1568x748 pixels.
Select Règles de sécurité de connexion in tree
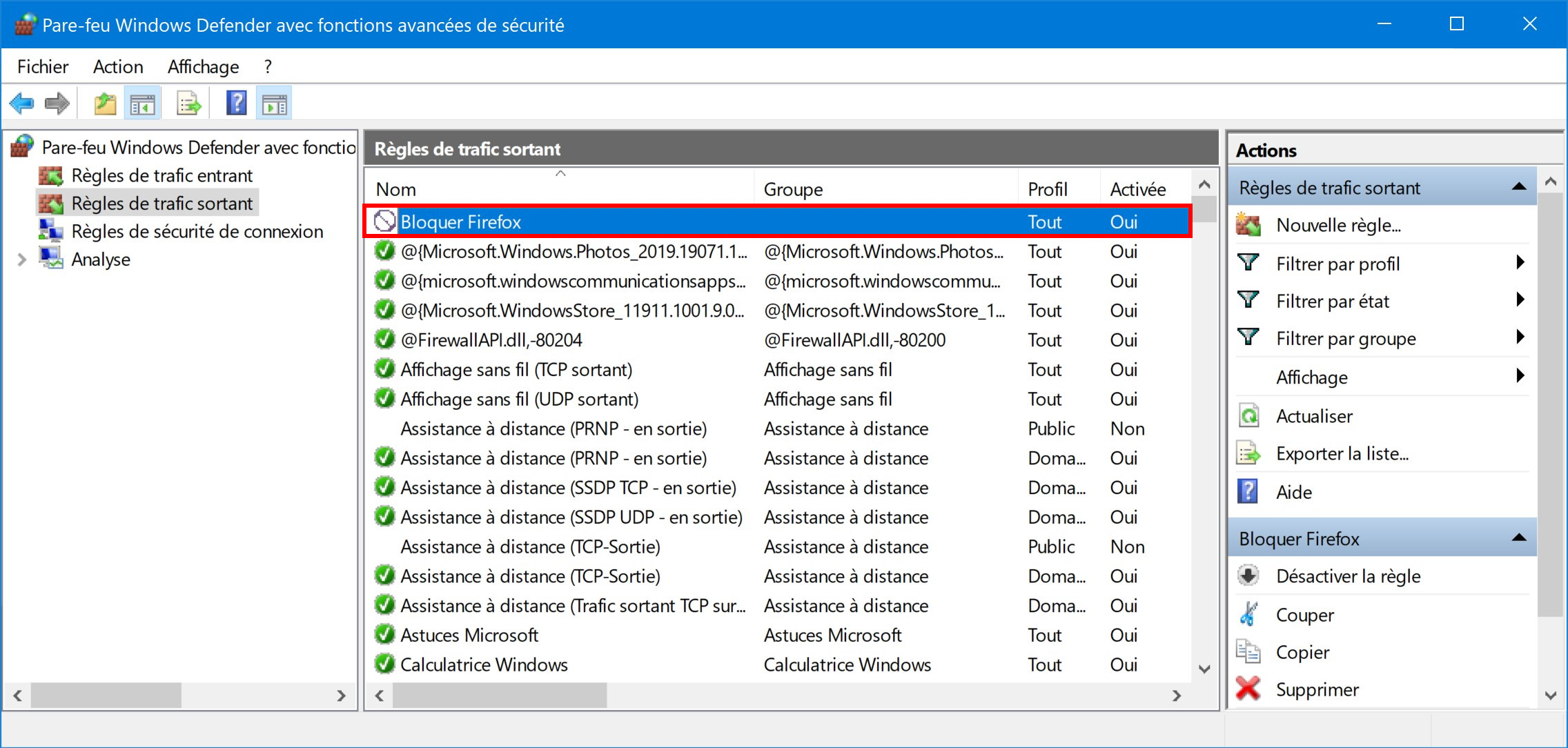[197, 231]
